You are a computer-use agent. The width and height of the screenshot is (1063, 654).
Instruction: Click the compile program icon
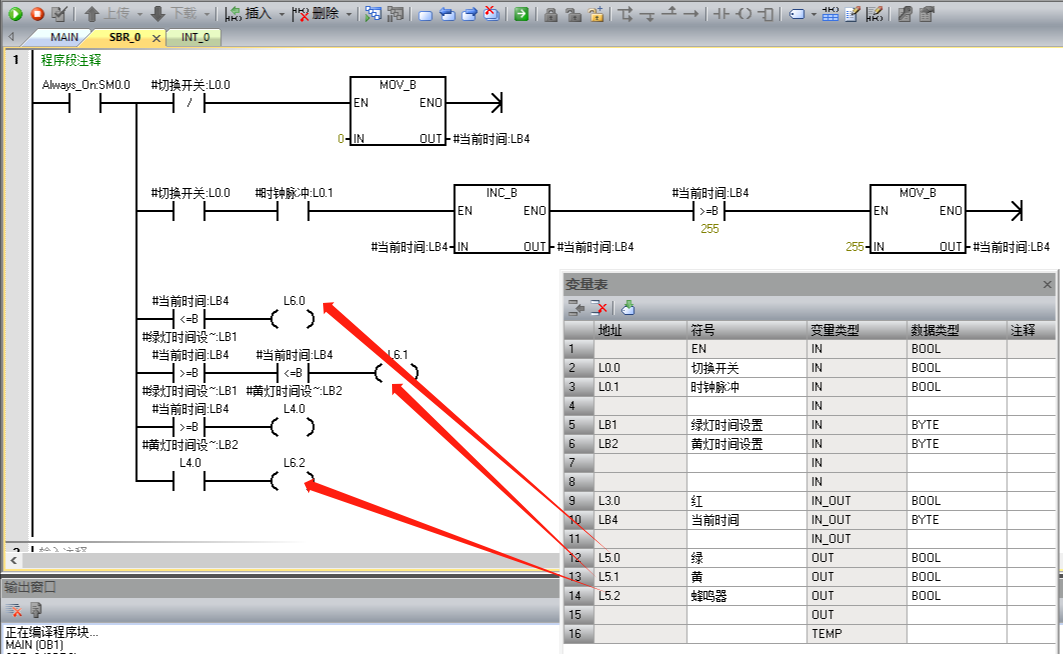point(60,14)
